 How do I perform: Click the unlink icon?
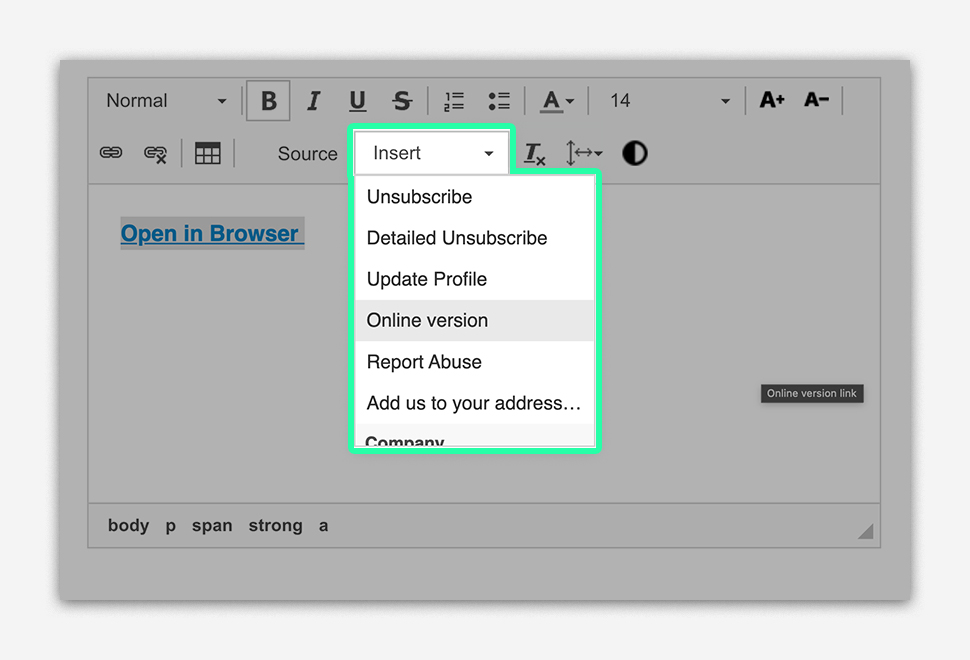[155, 153]
